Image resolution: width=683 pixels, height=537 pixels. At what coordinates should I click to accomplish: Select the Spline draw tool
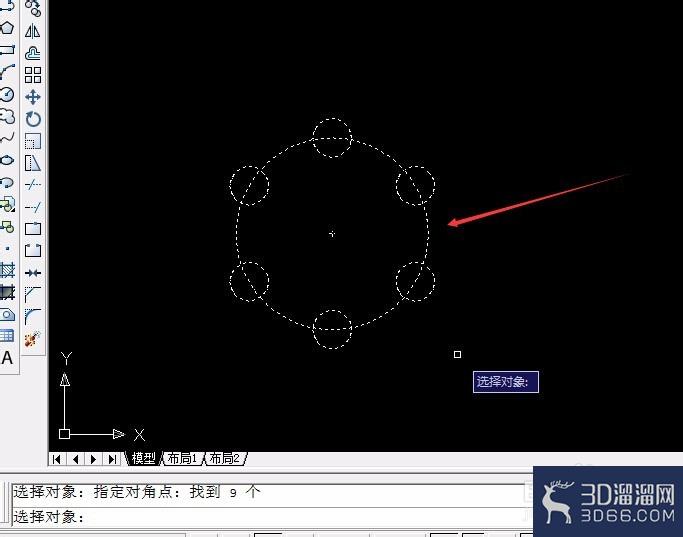click(x=7, y=138)
